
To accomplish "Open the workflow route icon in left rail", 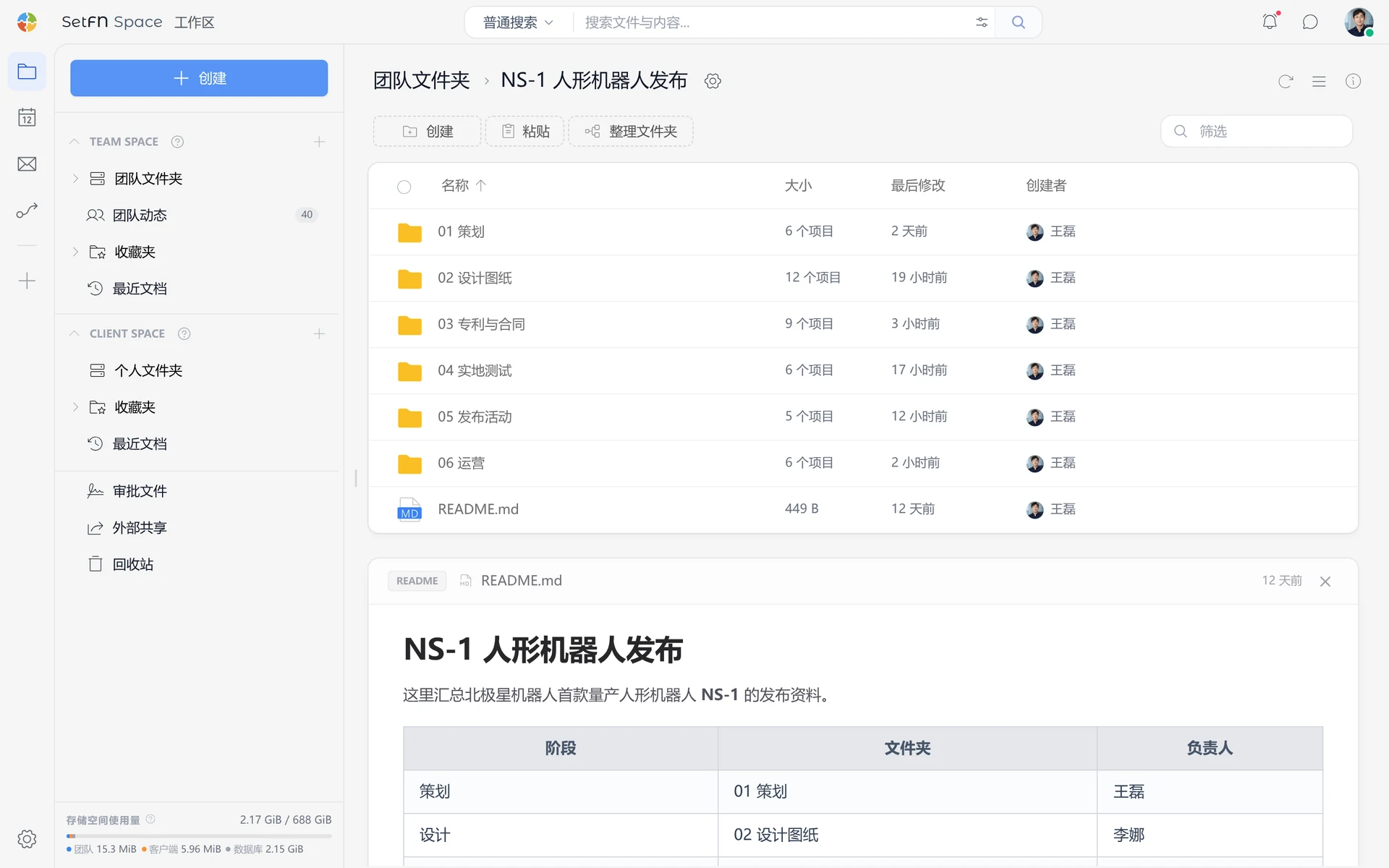I will [x=27, y=210].
